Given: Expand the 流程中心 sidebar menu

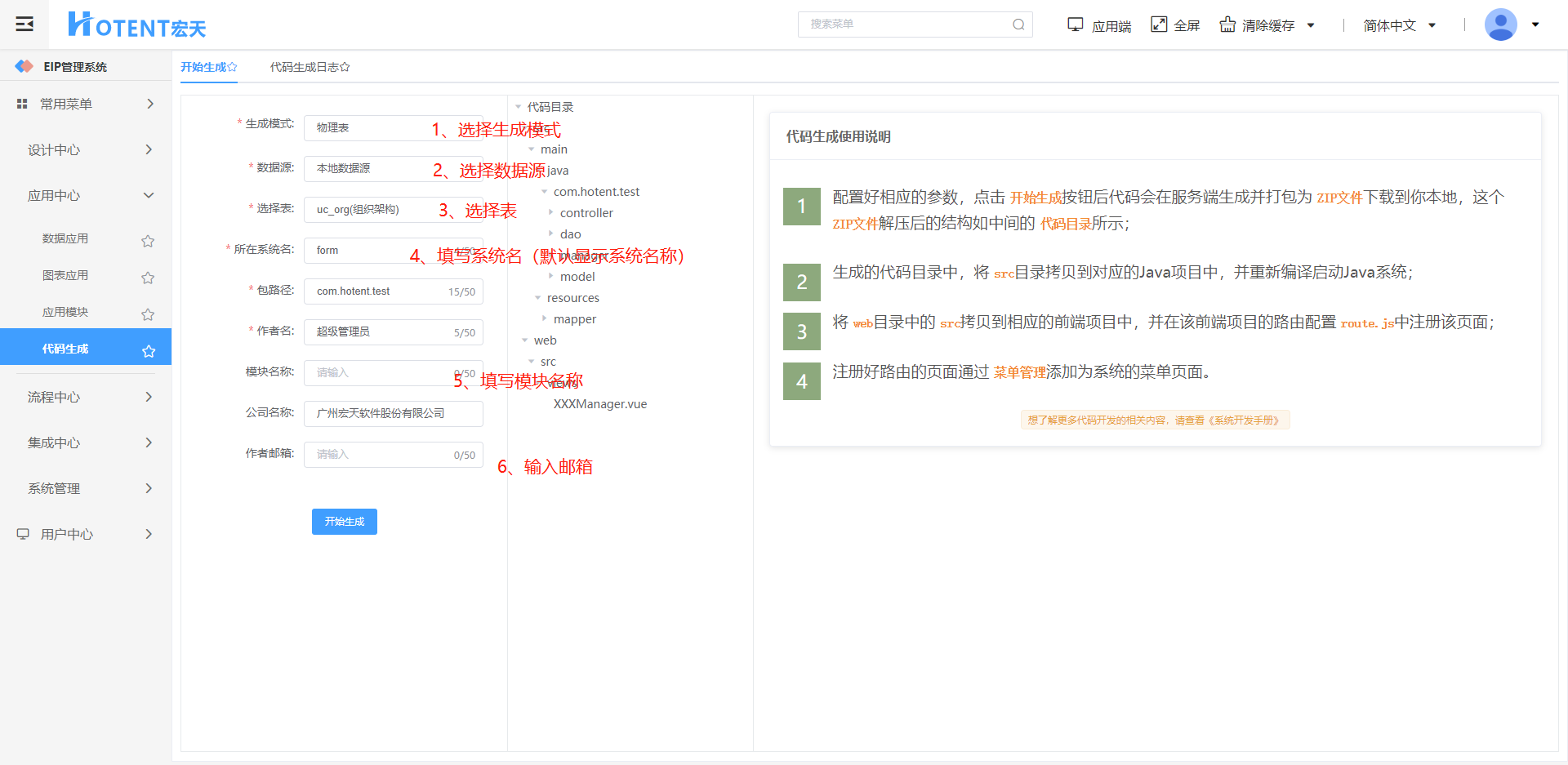Looking at the screenshot, I should pyautogui.click(x=86, y=397).
